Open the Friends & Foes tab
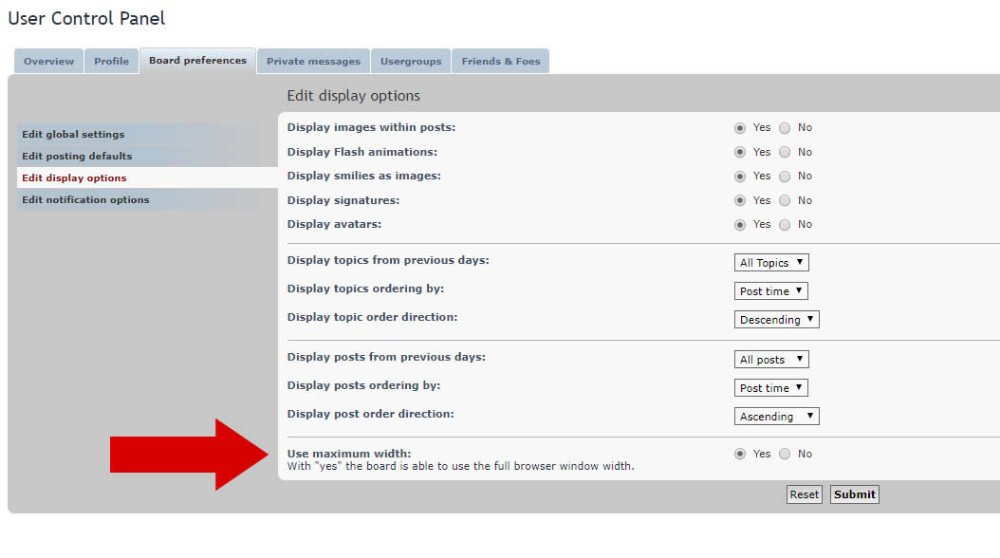The width and height of the screenshot is (1000, 558). pos(501,61)
